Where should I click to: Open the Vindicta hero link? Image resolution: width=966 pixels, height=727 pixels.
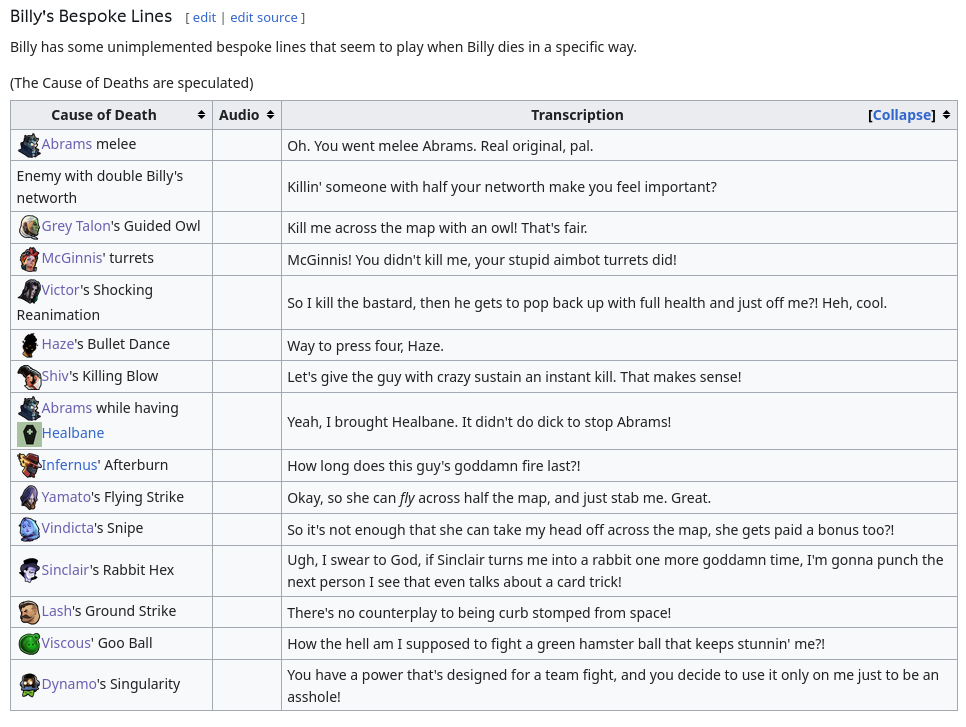(68, 528)
